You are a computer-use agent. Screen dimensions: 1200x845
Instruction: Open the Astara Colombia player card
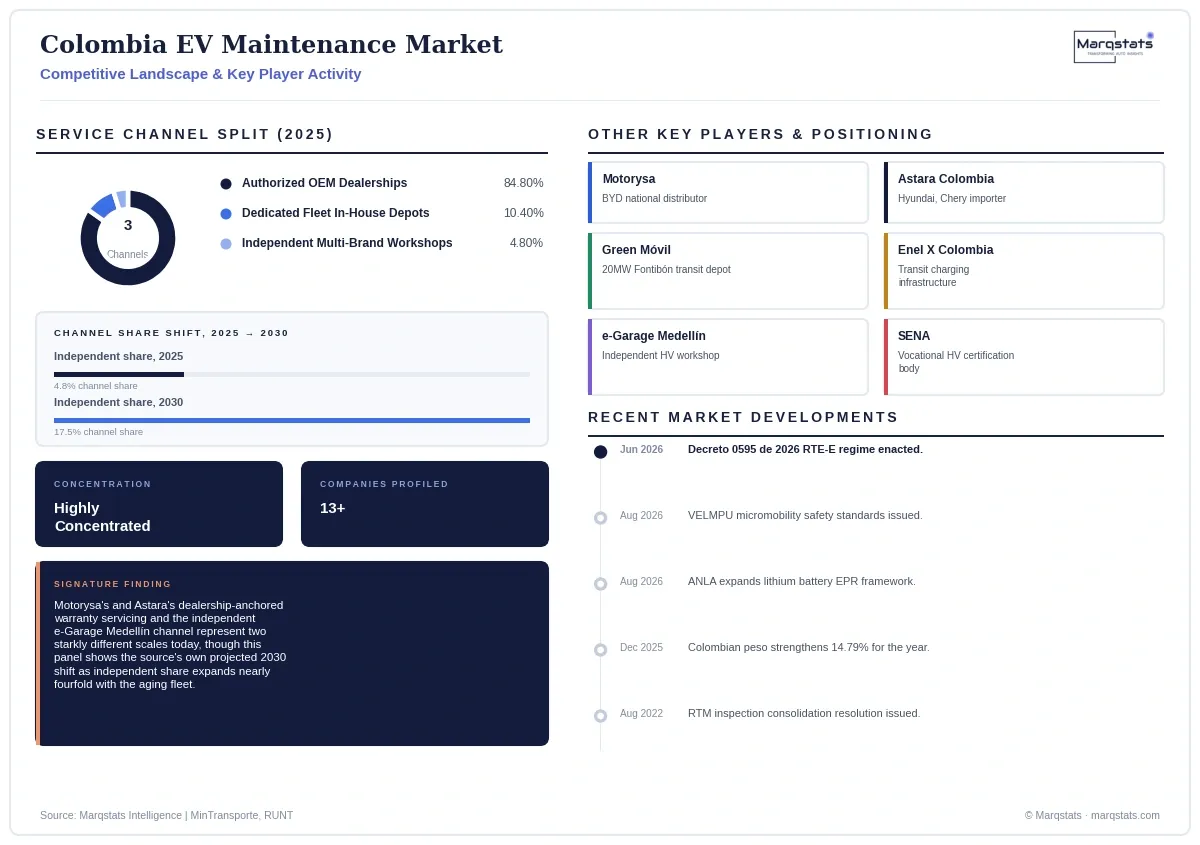[x=1024, y=192]
